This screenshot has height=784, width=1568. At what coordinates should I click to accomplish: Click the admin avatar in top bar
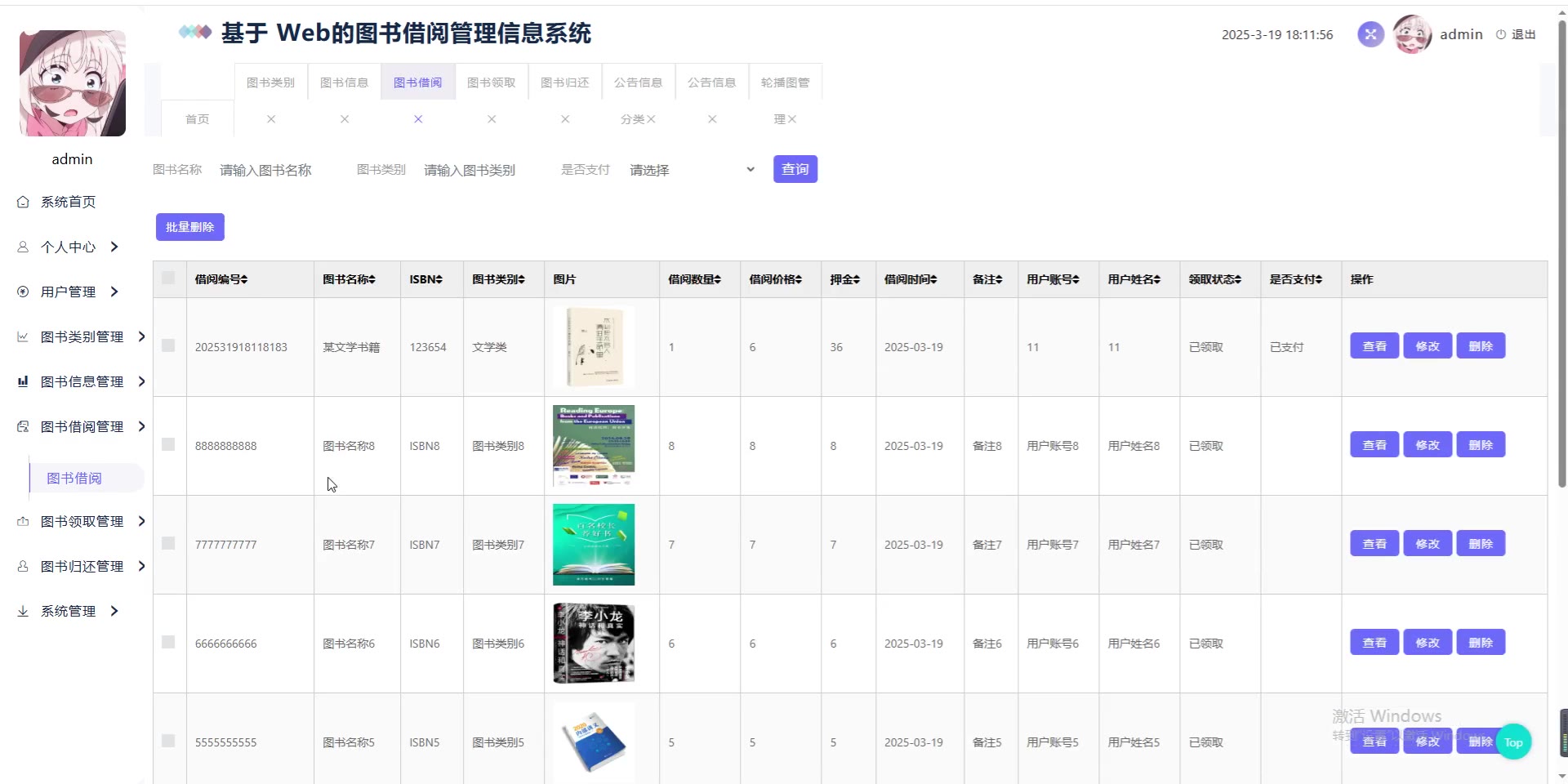point(1412,34)
